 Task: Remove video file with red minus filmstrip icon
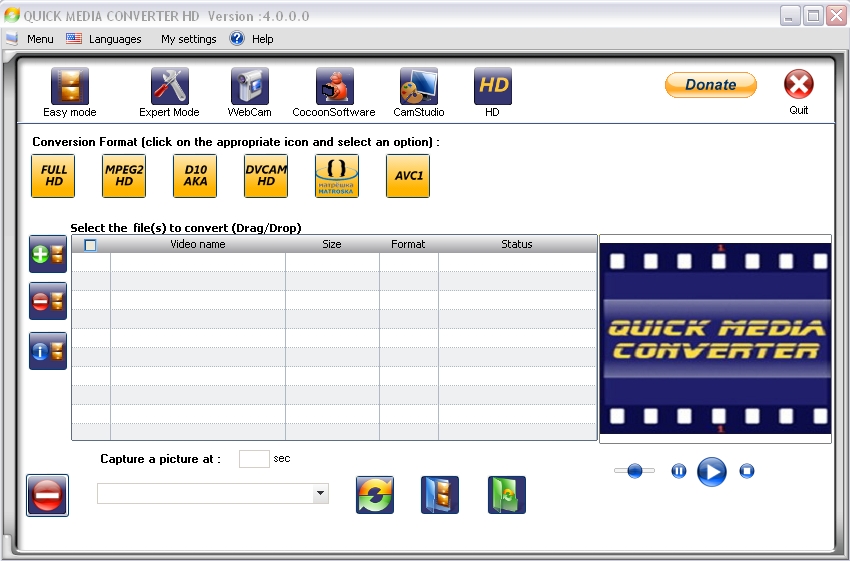[48, 301]
